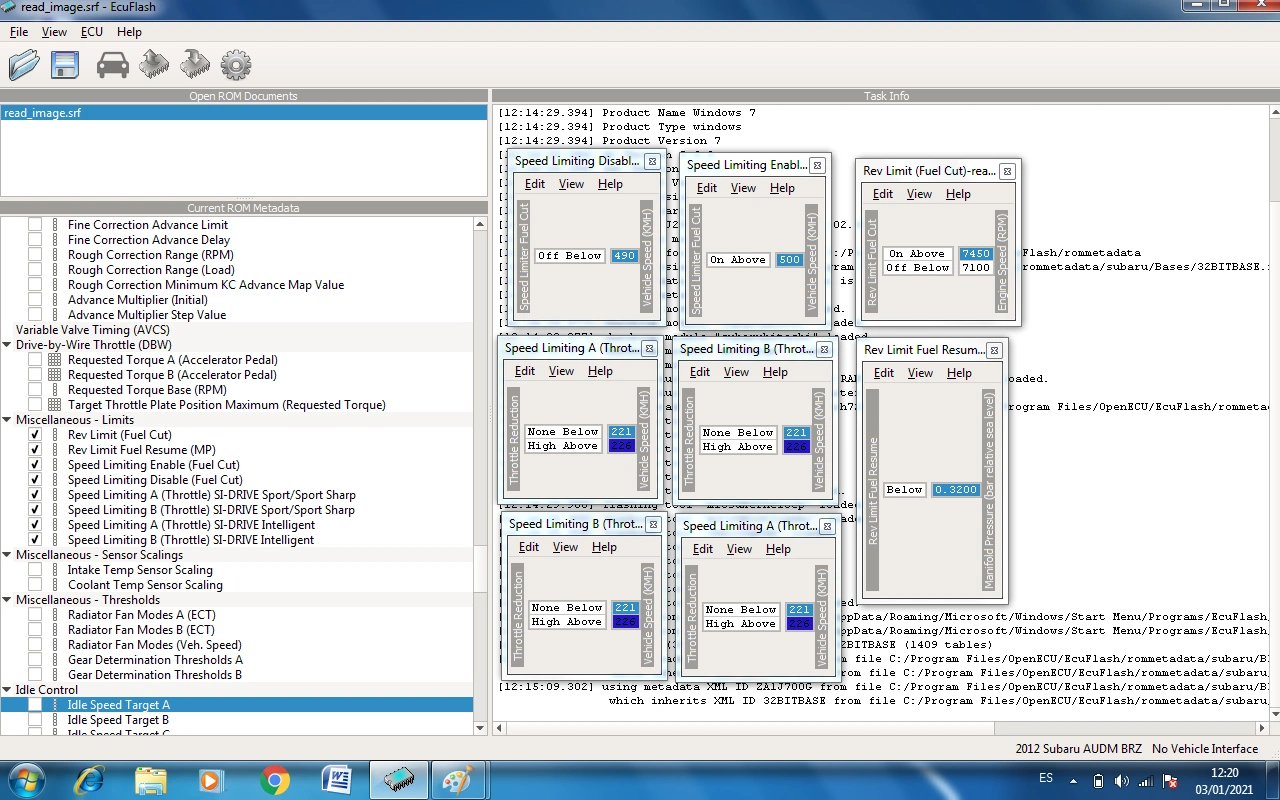Close the Speed Limiting Enable table window
This screenshot has width=1280, height=800.
(817, 165)
